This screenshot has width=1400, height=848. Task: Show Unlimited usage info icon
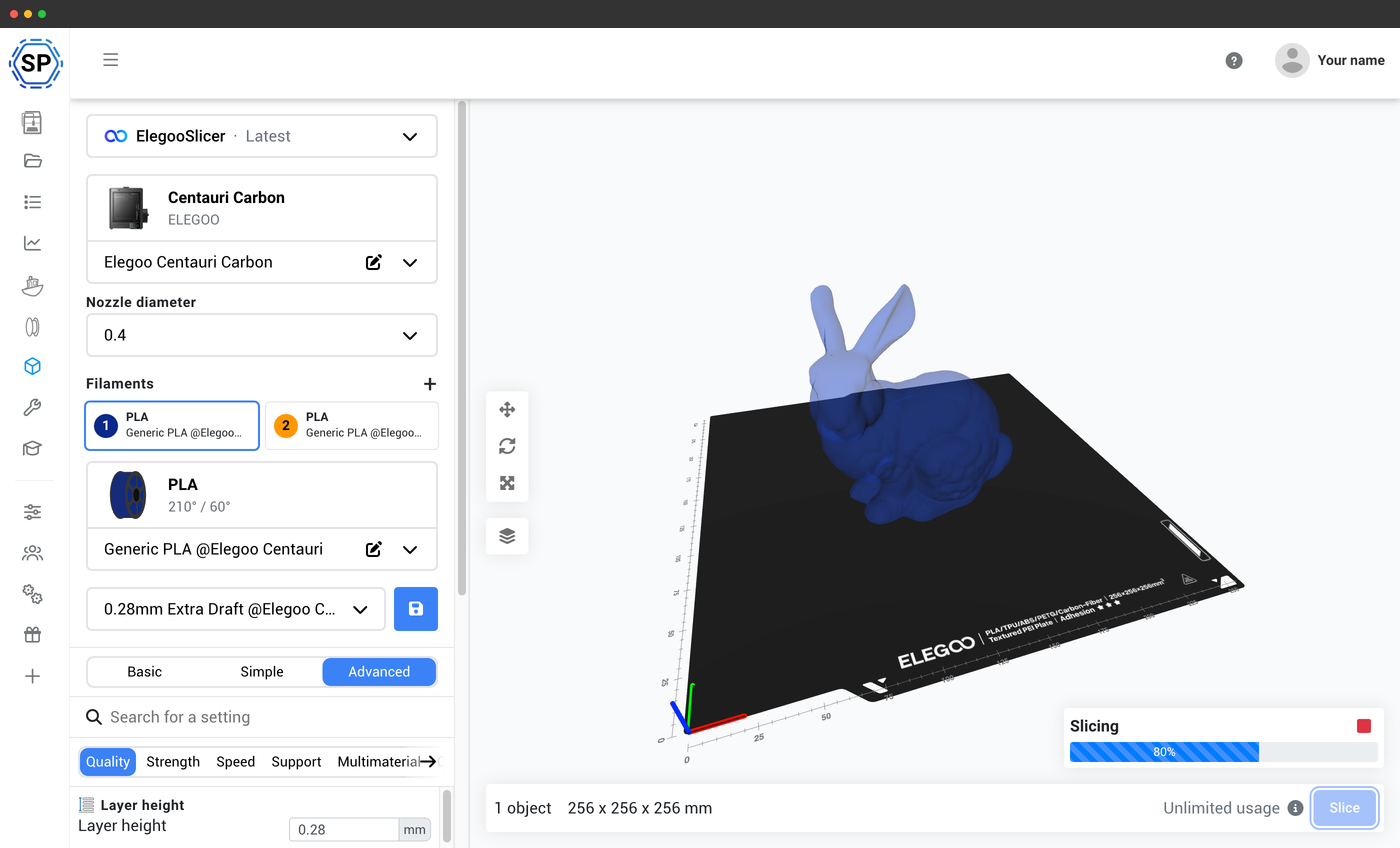(x=1295, y=808)
